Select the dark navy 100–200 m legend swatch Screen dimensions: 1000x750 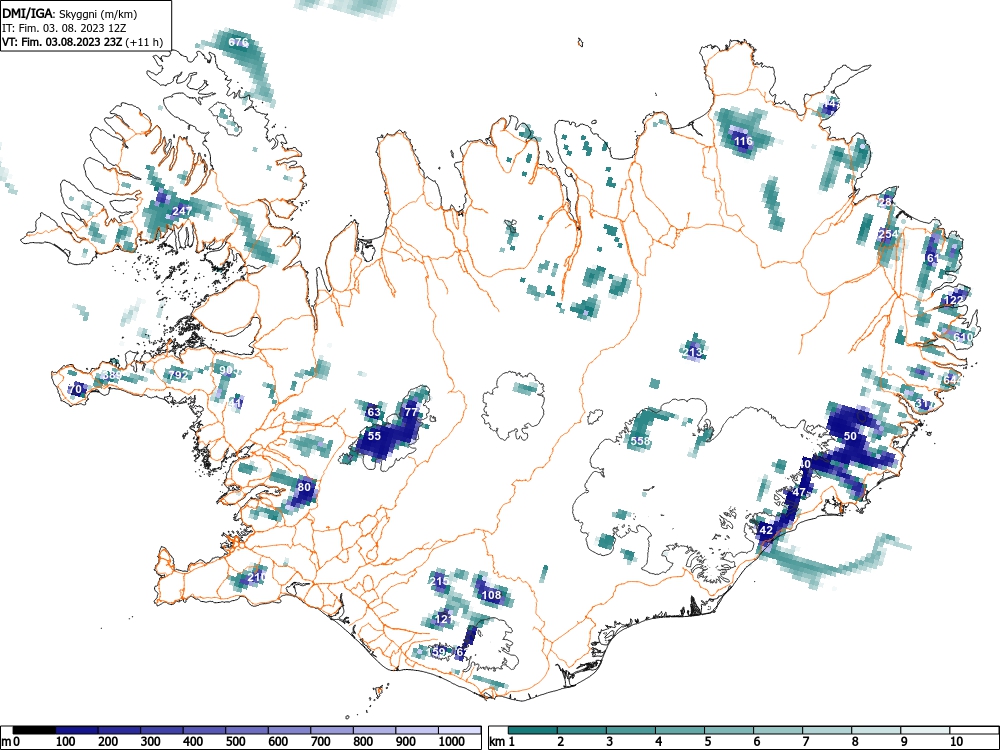77,730
